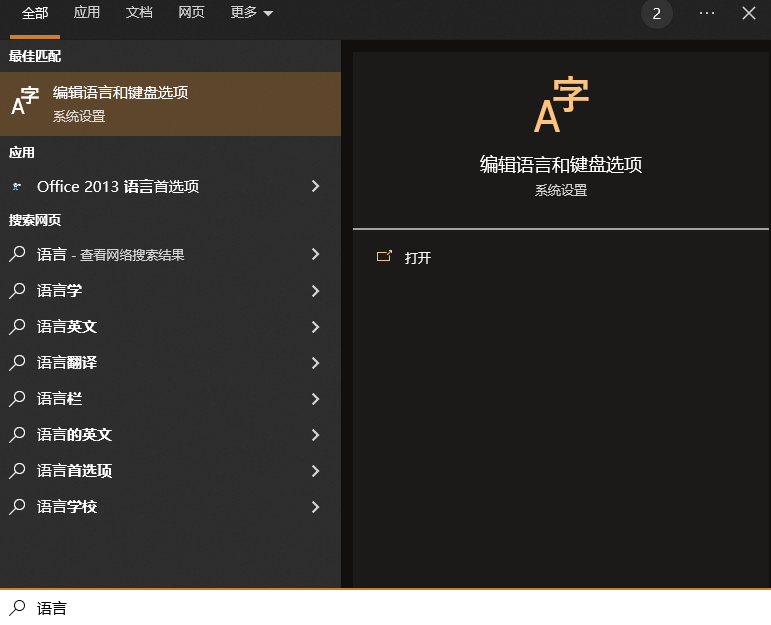Image resolution: width=771 pixels, height=625 pixels.
Task: Expand the Office 2013 语言首选项 arrow
Action: coord(315,186)
